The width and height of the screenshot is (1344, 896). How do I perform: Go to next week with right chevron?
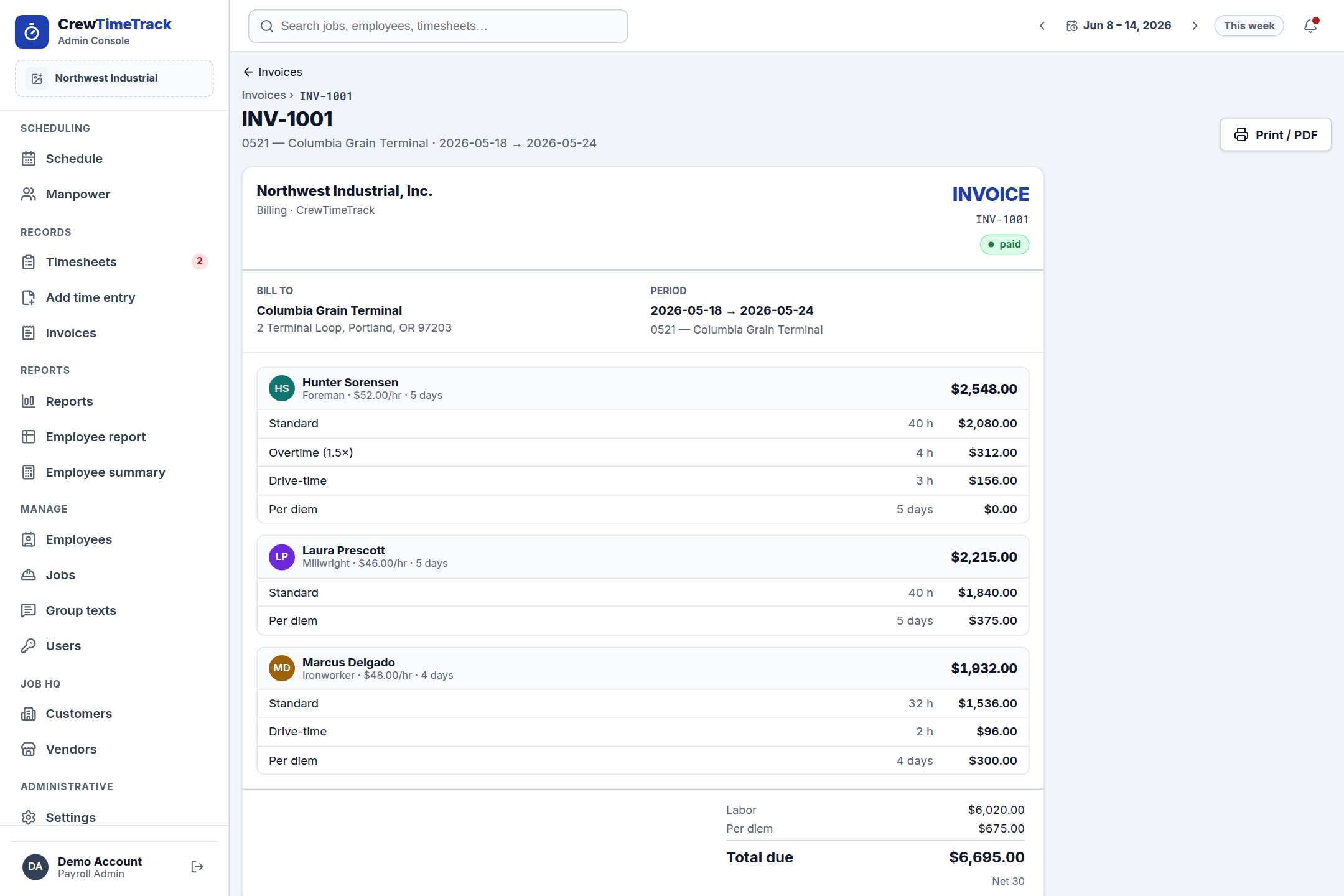(x=1195, y=26)
